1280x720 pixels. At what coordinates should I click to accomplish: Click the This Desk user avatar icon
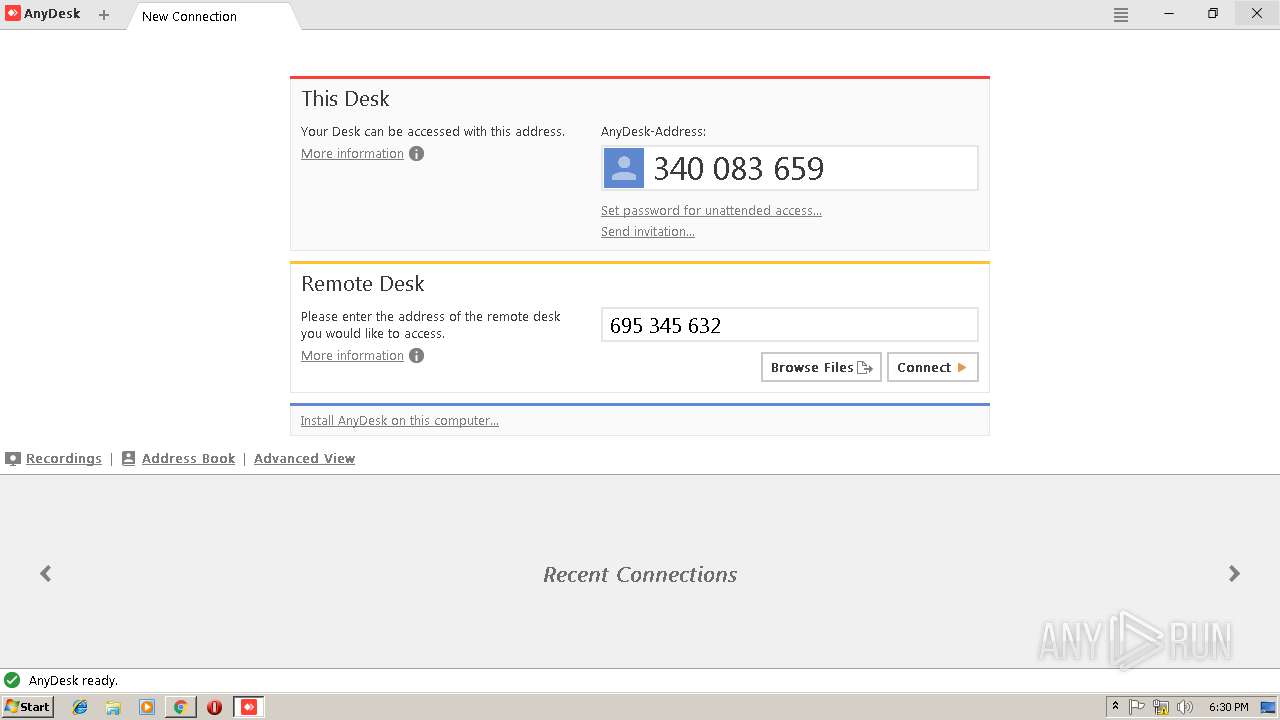tap(624, 168)
